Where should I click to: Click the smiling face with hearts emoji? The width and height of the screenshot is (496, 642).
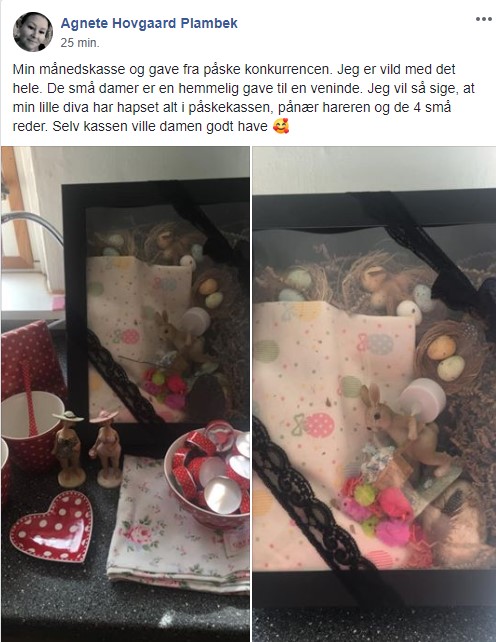281,126
